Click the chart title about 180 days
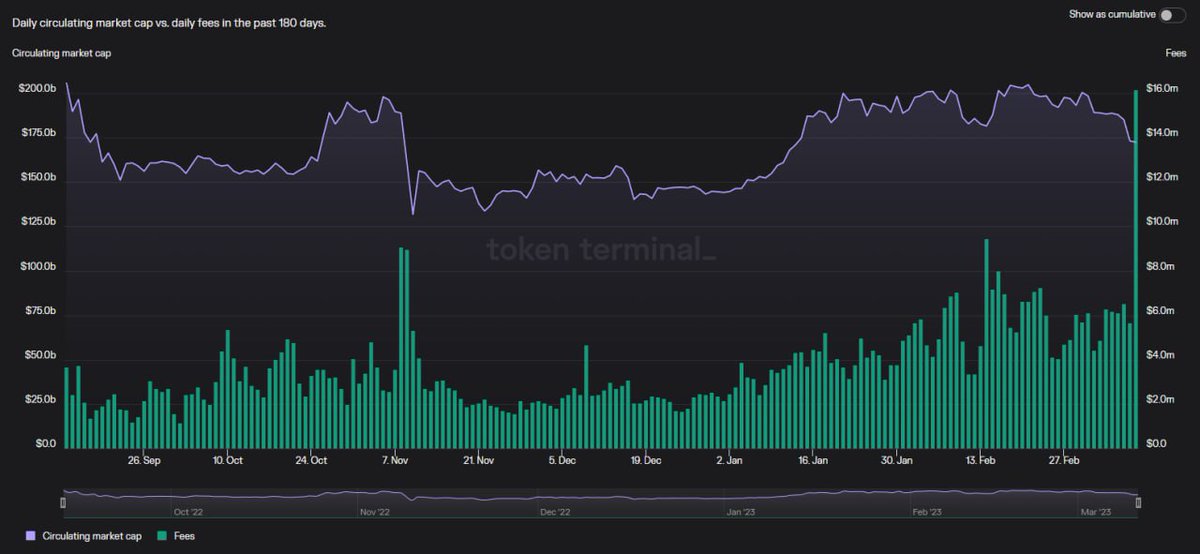Image resolution: width=1200 pixels, height=554 pixels. [169, 22]
